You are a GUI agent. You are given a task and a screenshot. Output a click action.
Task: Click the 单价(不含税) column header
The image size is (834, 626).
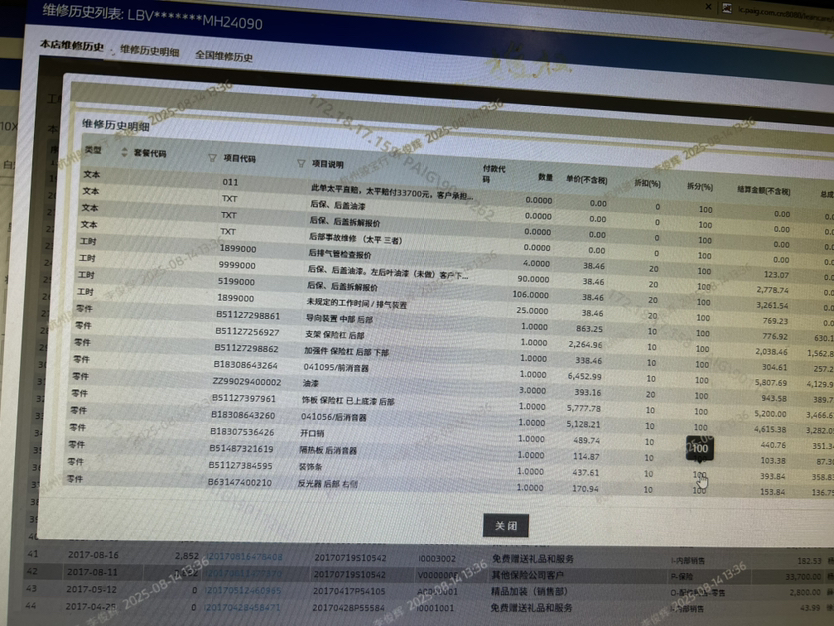tap(586, 180)
